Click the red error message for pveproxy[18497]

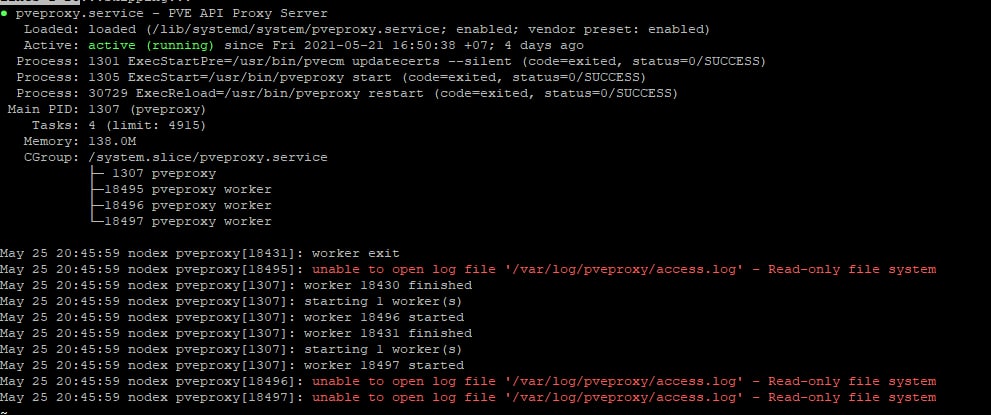coord(623,397)
